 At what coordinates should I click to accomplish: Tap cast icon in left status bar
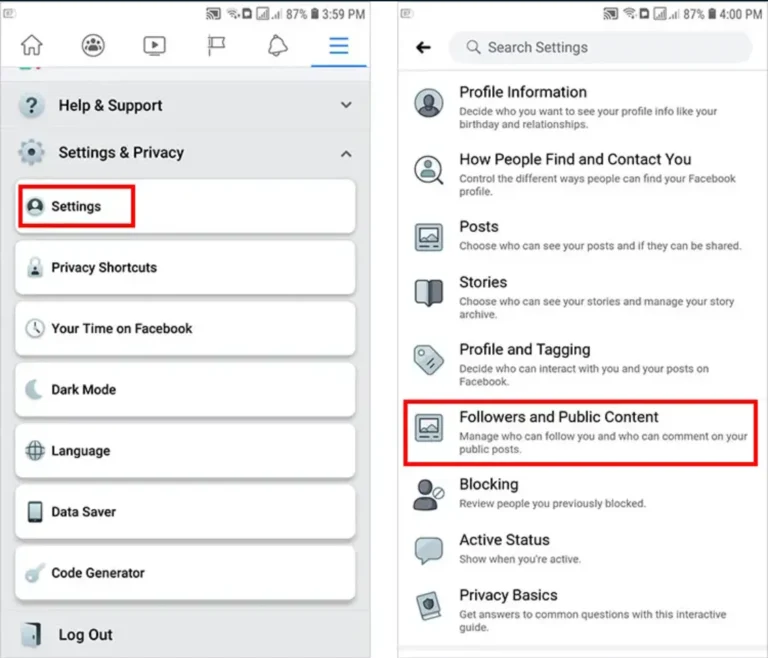click(213, 14)
